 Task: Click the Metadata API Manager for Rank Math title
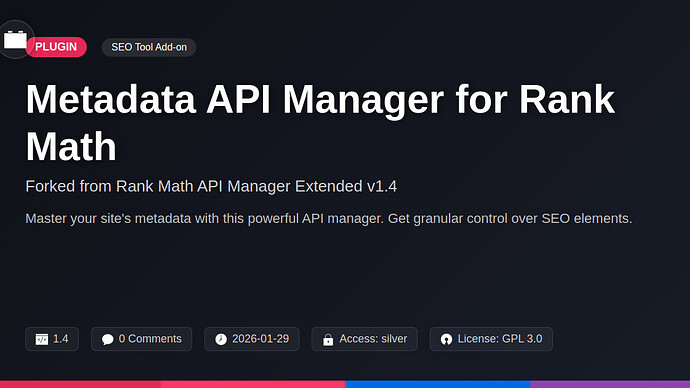[320, 123]
